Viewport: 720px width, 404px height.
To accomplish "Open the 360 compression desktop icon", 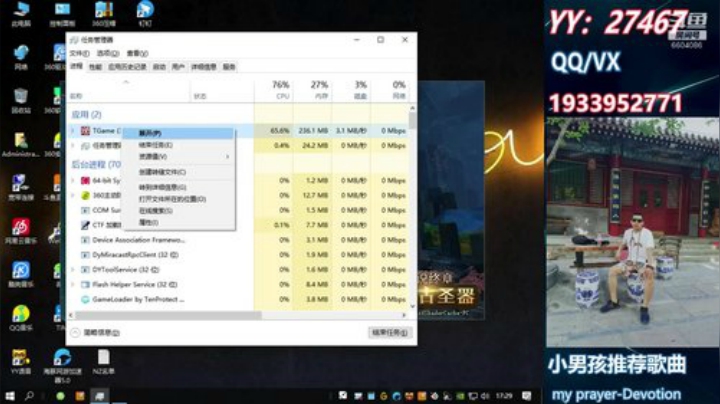I will 104,14.
